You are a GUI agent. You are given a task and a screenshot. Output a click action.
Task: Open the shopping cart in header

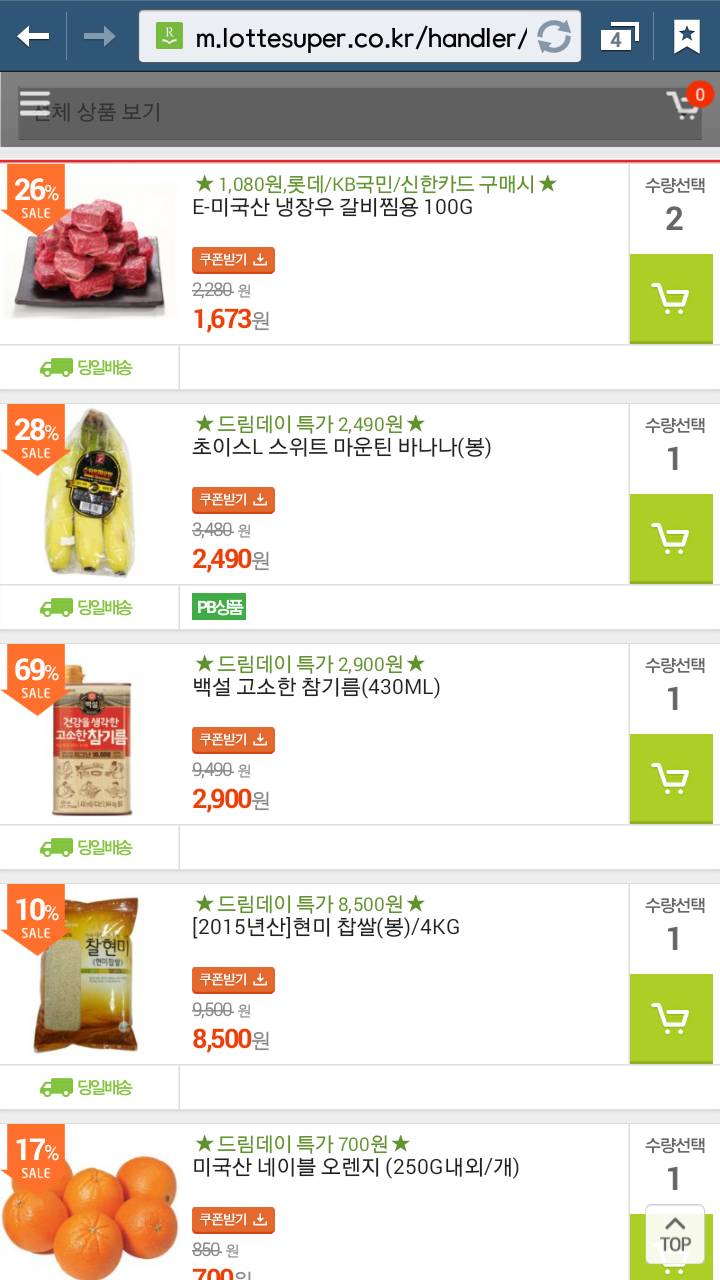coord(685,104)
